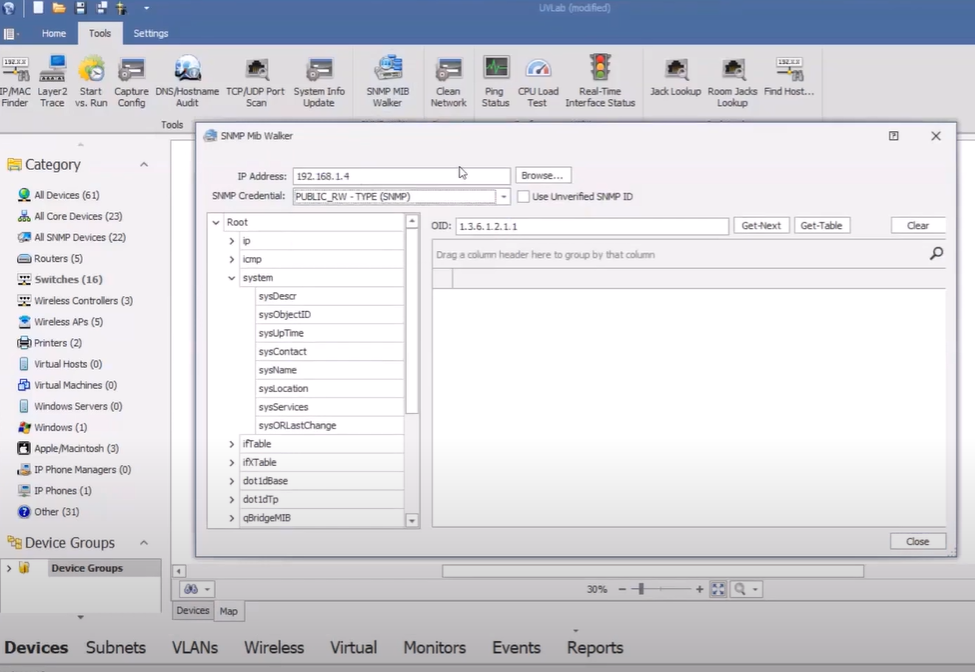Select the Wireless APs (5) category
This screenshot has height=672, width=975.
tap(68, 322)
